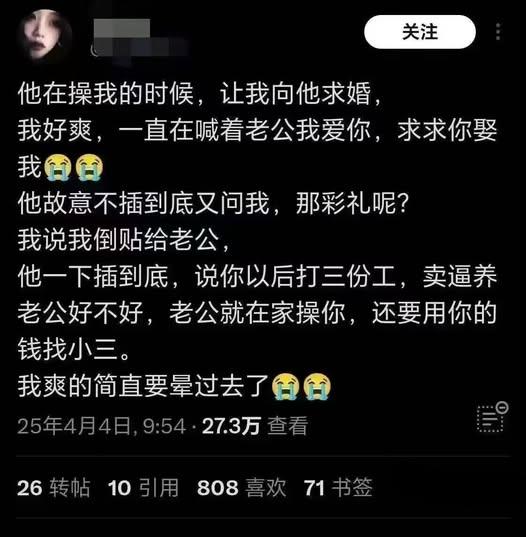The image size is (526, 537).
Task: Tap the first crying emoji on the third line
Action: point(58,167)
